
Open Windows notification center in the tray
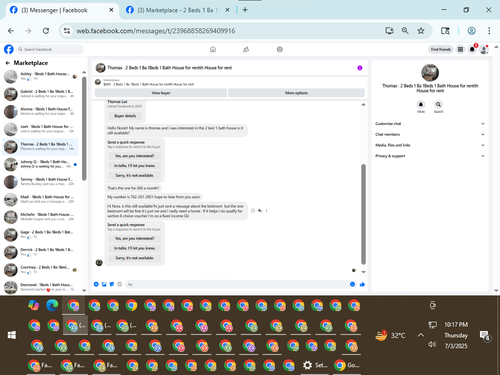(484, 335)
